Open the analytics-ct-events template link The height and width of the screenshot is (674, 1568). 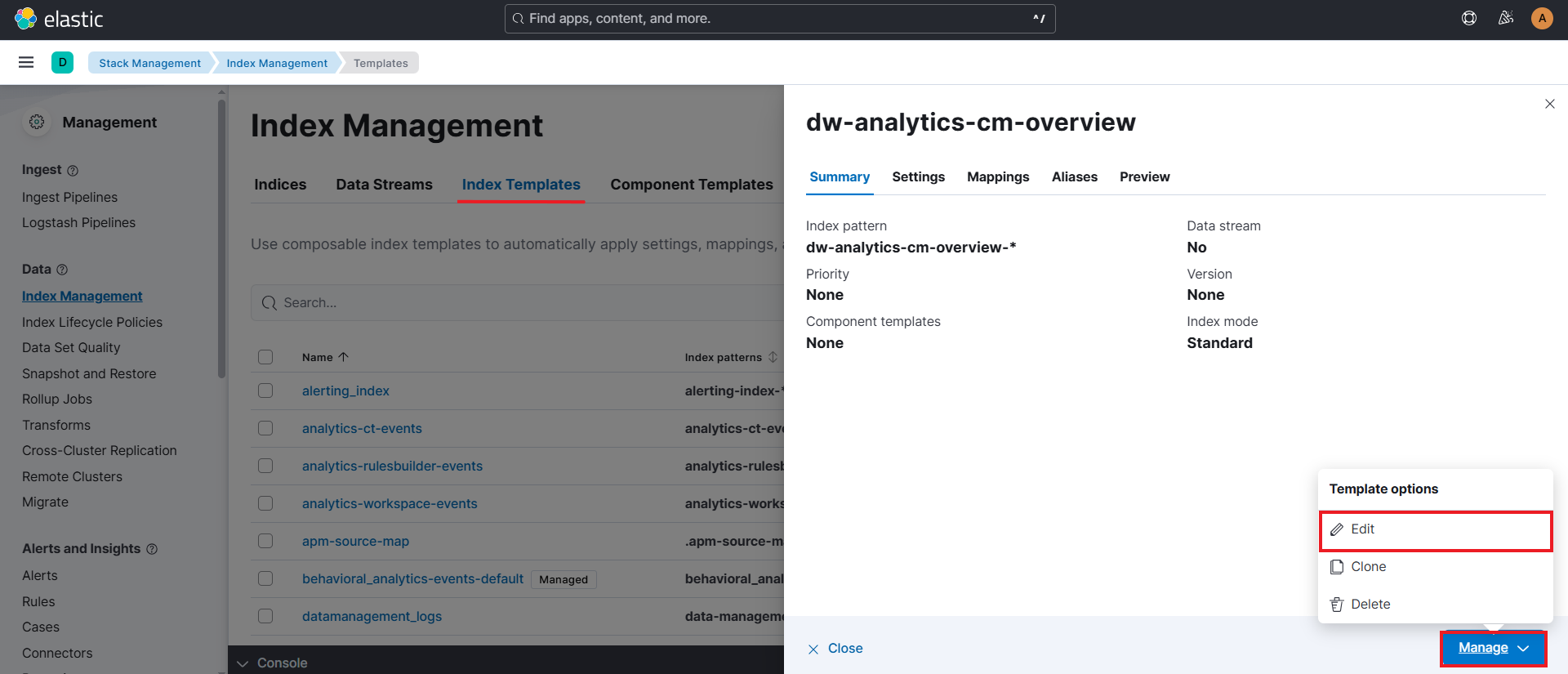(x=362, y=429)
